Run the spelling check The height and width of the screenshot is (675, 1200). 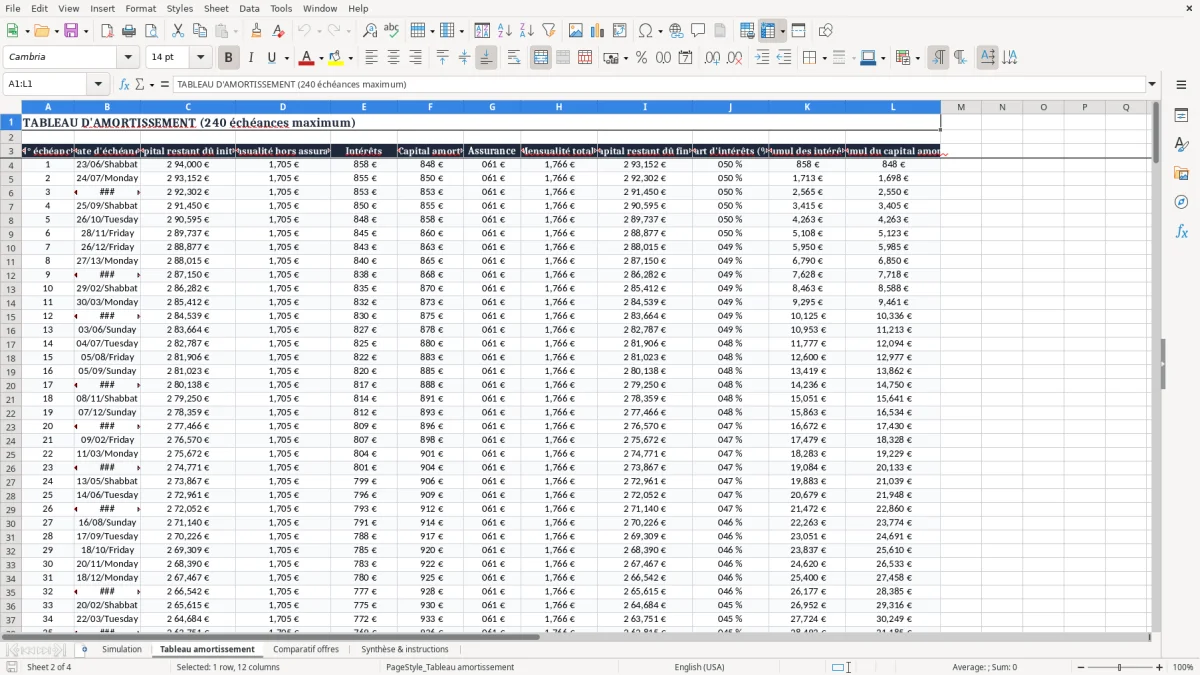[x=392, y=31]
